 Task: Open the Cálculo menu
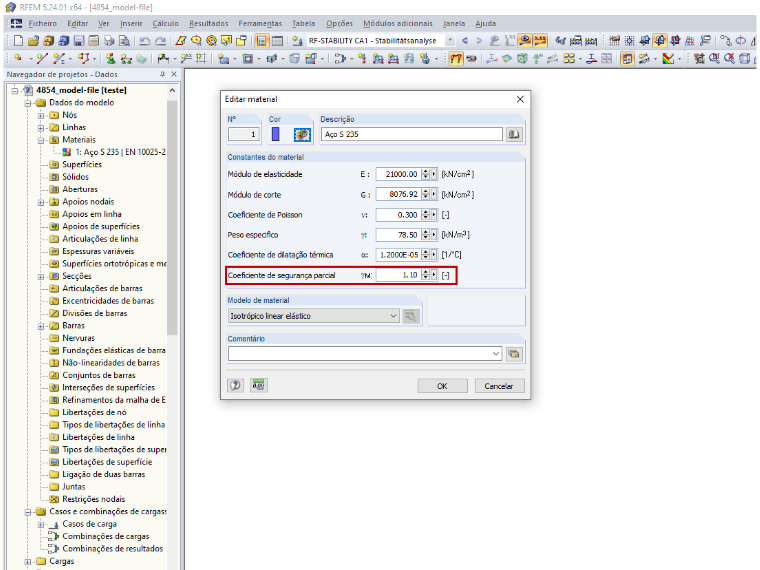[165, 23]
